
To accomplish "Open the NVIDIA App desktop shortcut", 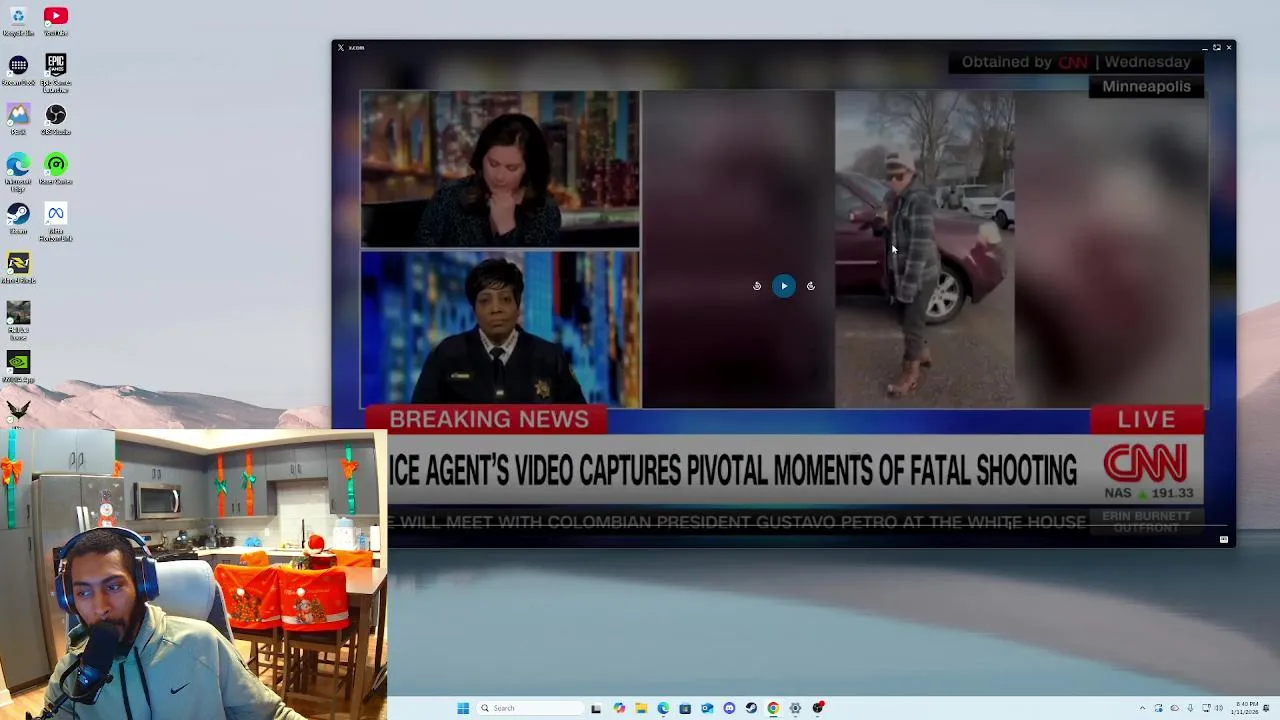I will pyautogui.click(x=18, y=366).
